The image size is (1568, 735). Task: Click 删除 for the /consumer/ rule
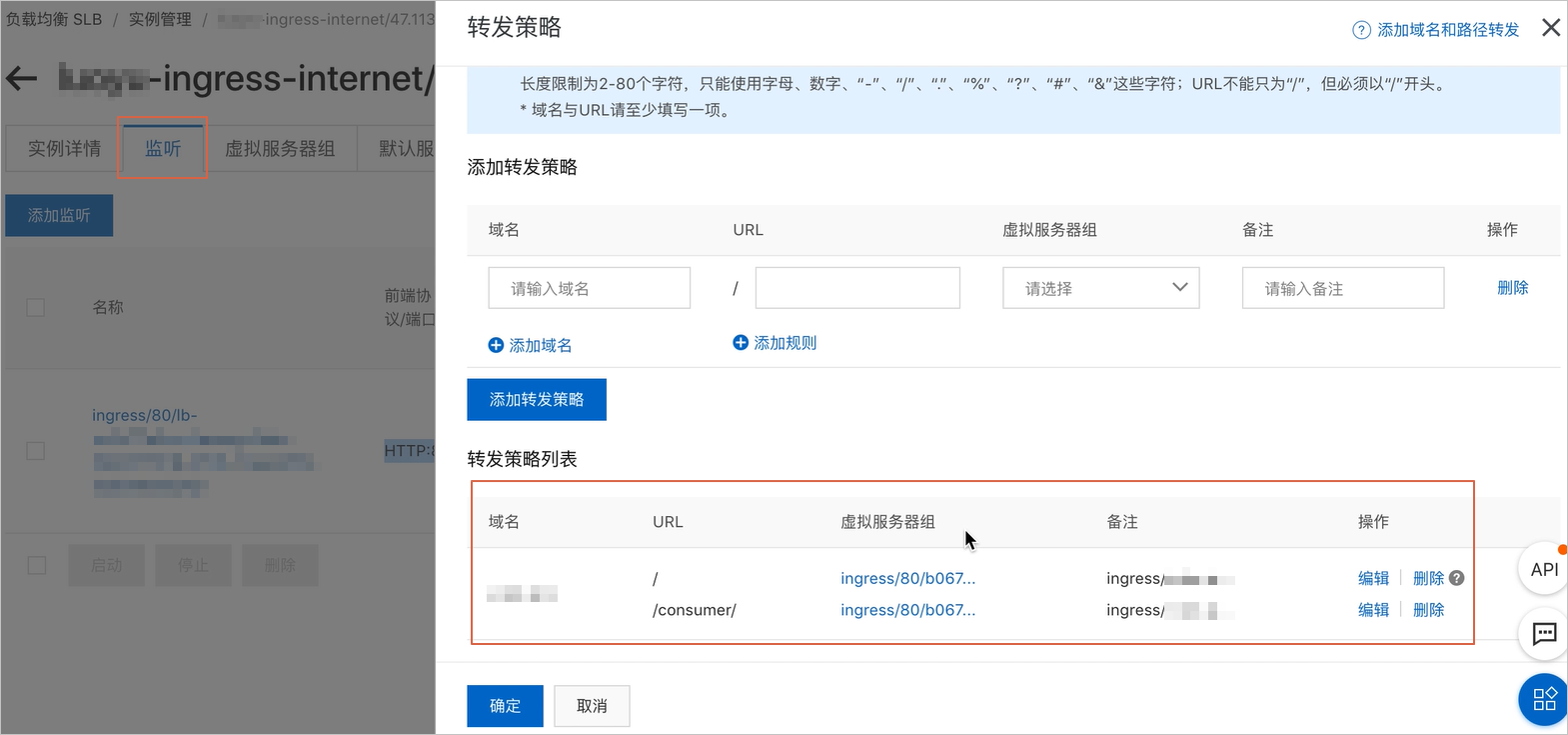1429,610
